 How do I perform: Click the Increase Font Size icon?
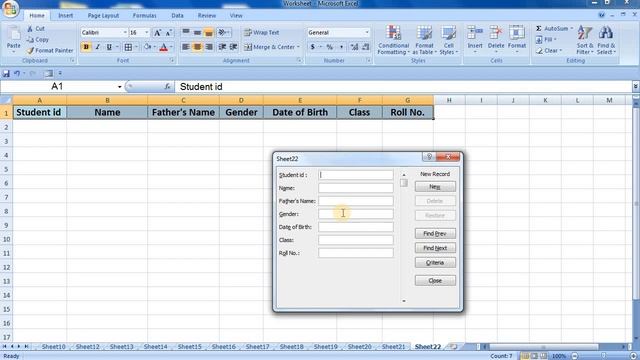157,33
